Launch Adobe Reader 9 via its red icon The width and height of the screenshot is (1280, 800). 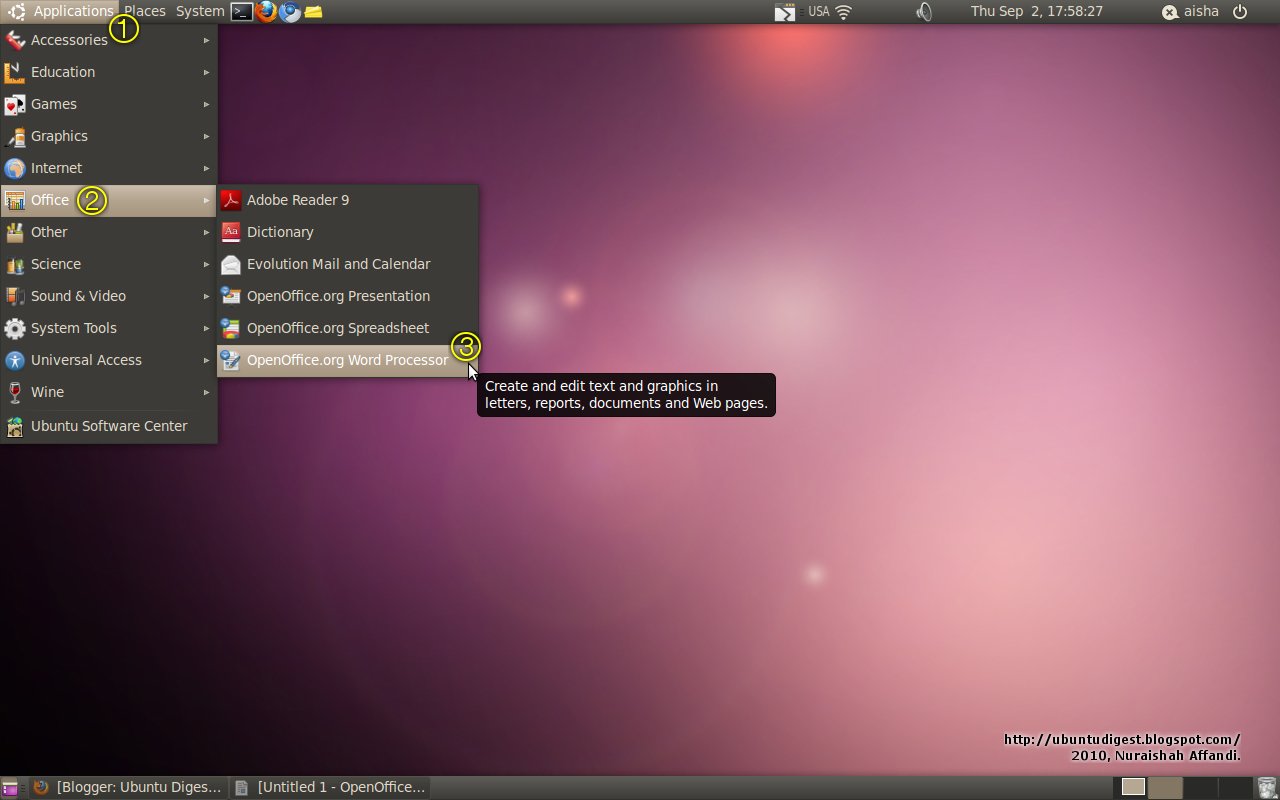[231, 200]
